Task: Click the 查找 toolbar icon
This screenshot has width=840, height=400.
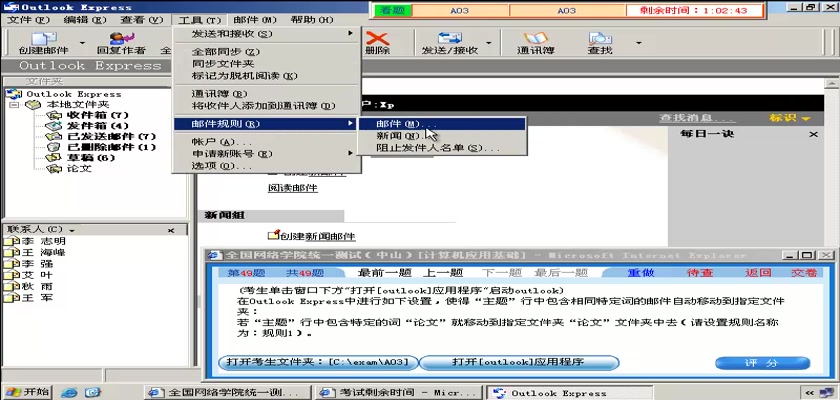Action: point(599,43)
